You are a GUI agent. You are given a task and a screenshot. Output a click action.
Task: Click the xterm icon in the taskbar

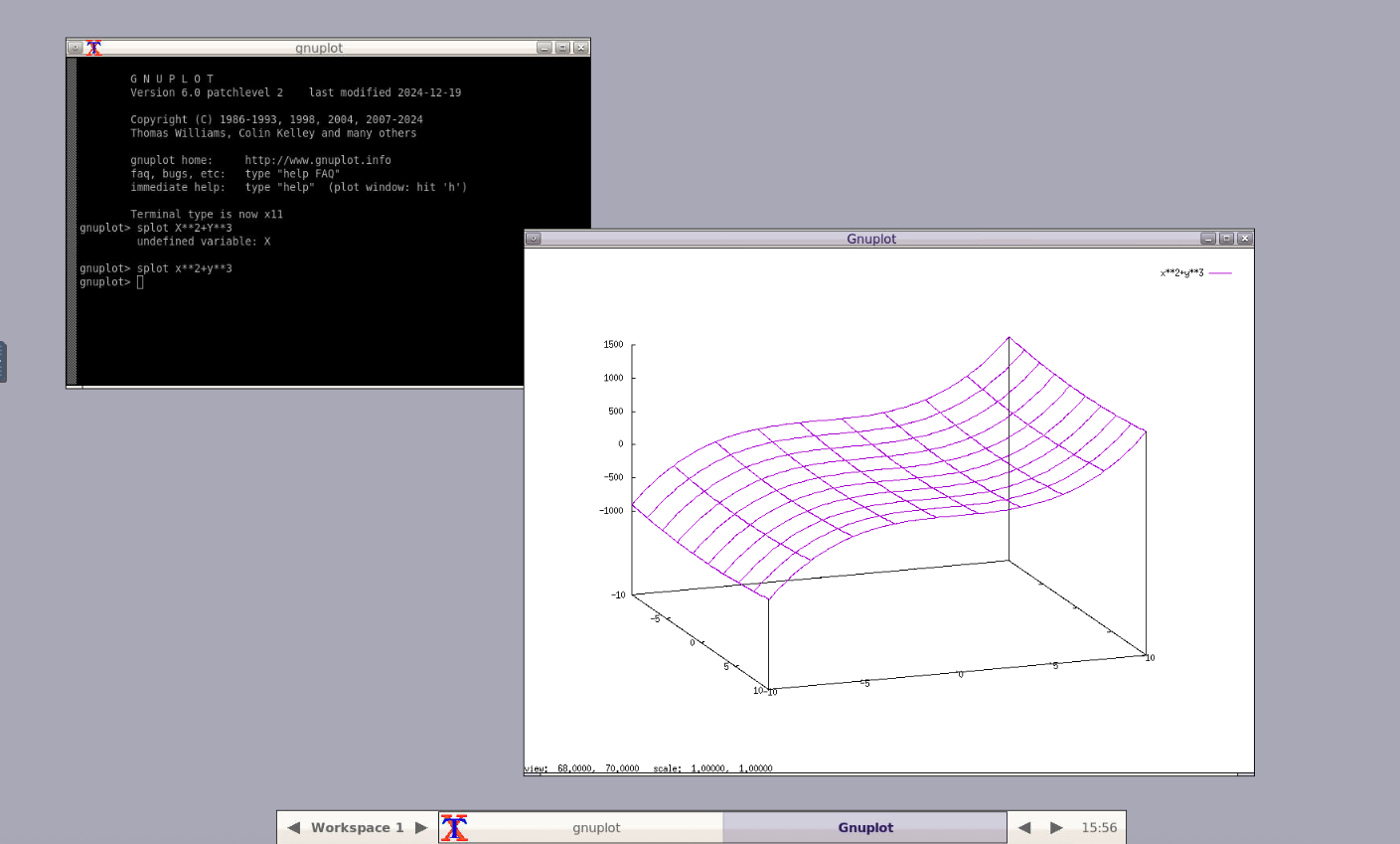point(454,827)
